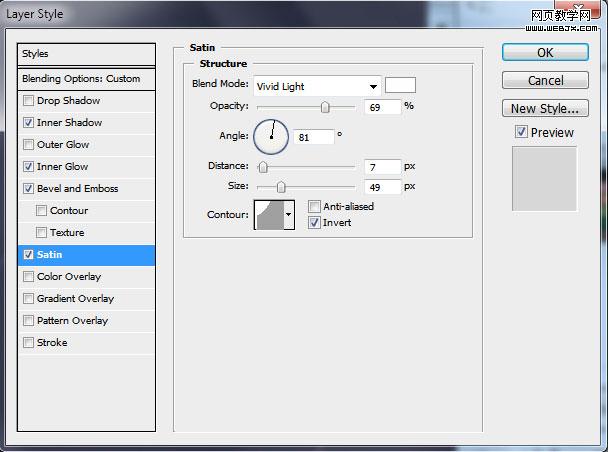Enable the Drop Shadow checkbox

(x=28, y=101)
